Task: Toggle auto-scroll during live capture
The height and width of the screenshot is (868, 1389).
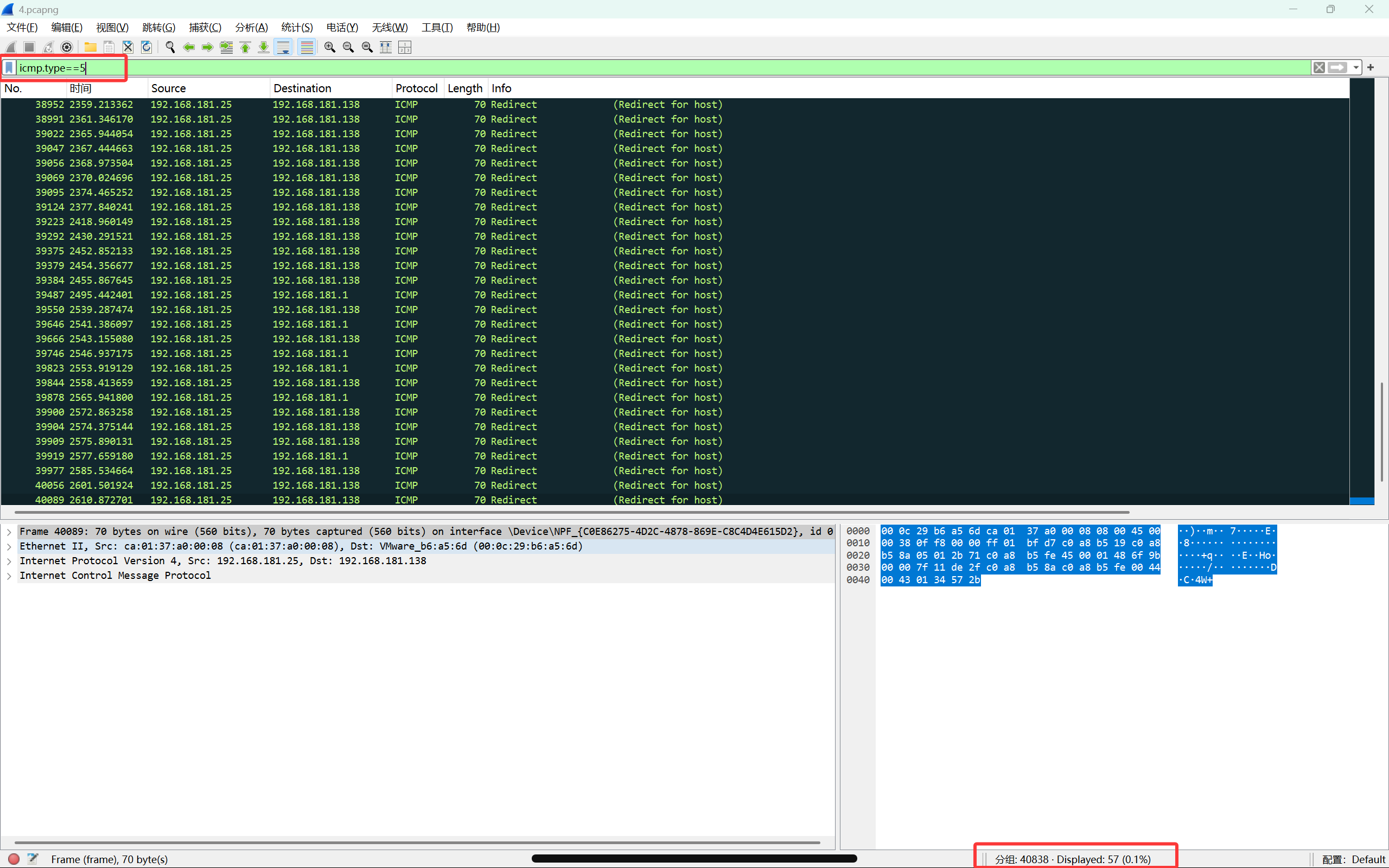Action: point(284,47)
